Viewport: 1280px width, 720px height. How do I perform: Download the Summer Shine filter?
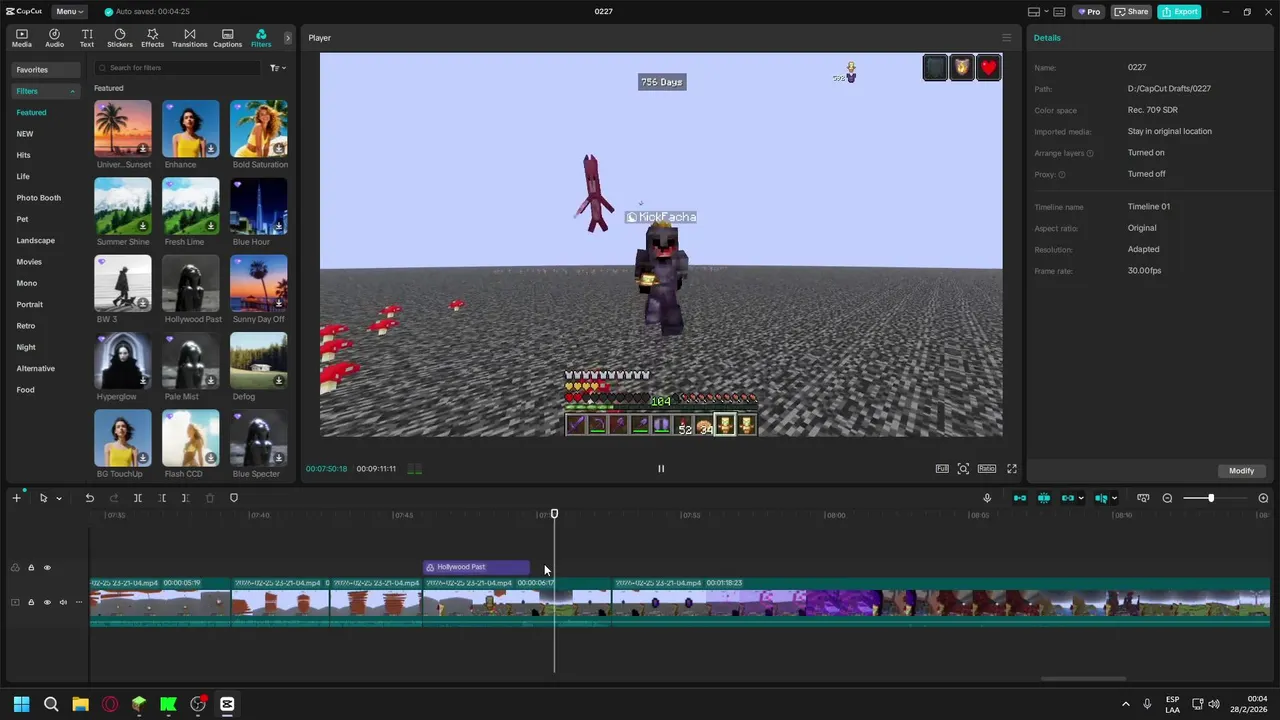click(143, 226)
